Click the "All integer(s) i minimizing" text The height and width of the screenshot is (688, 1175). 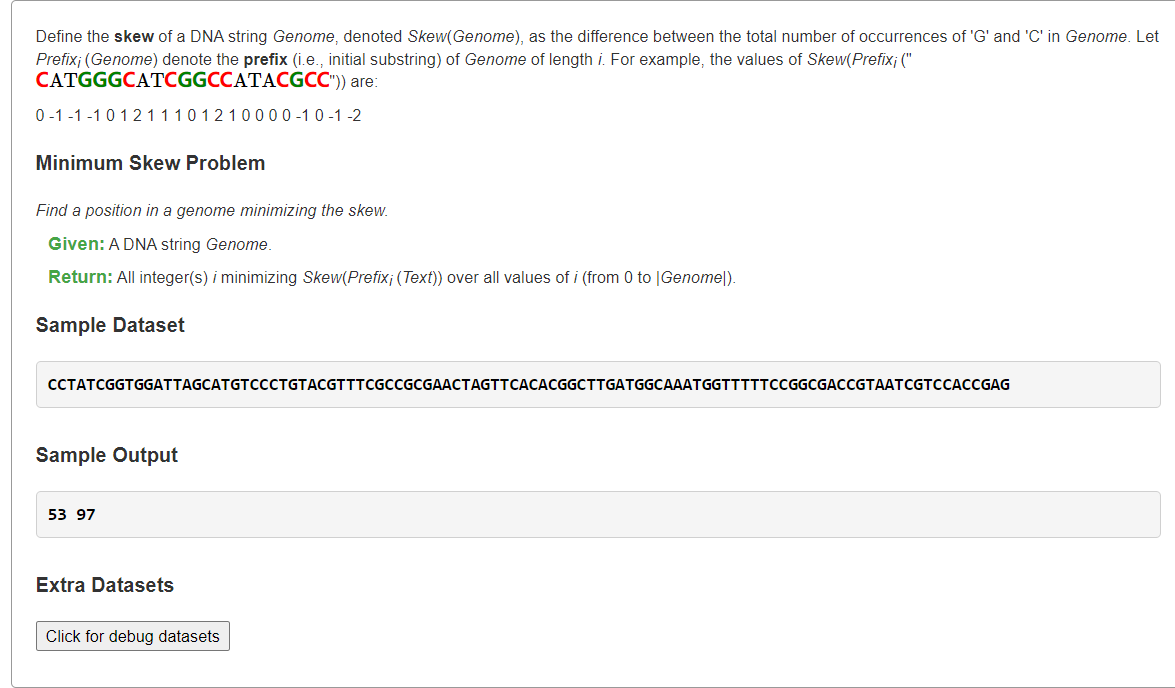pos(208,277)
